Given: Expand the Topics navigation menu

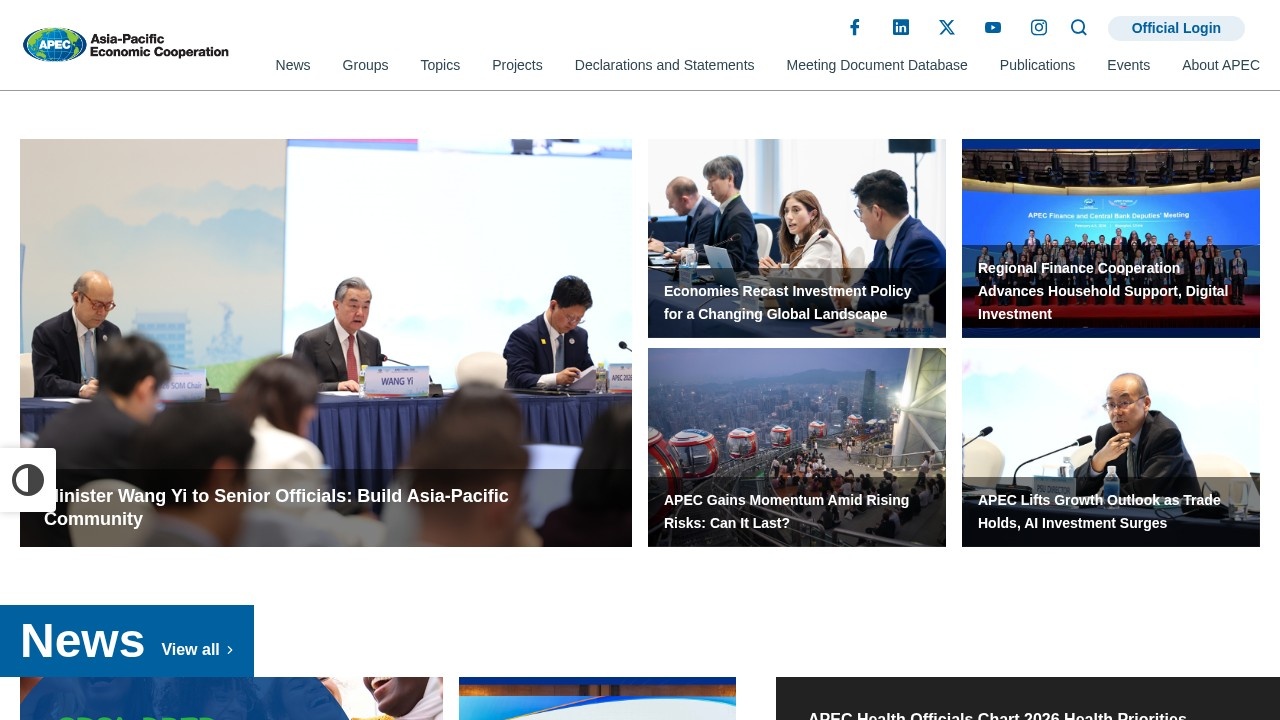Looking at the screenshot, I should (440, 65).
